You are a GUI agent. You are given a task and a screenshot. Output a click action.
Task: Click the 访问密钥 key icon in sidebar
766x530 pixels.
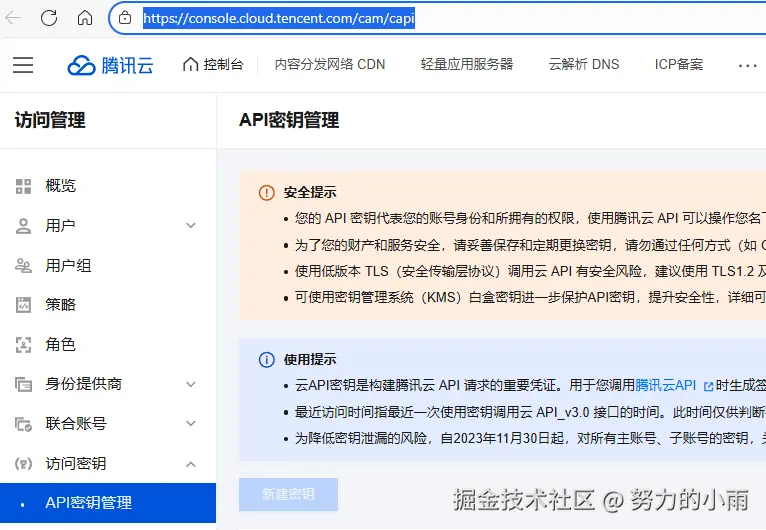click(x=23, y=464)
